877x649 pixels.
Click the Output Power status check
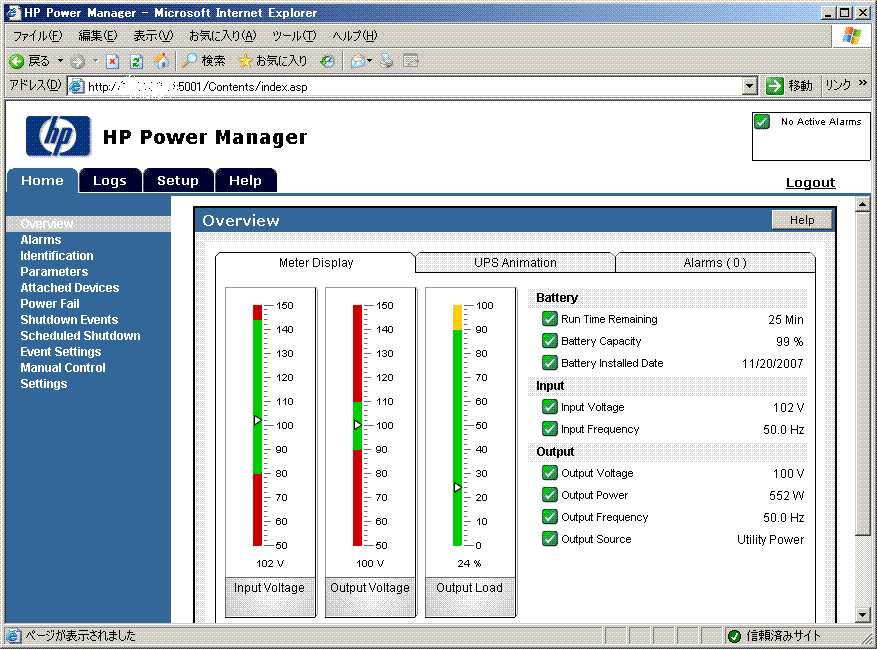coord(549,495)
